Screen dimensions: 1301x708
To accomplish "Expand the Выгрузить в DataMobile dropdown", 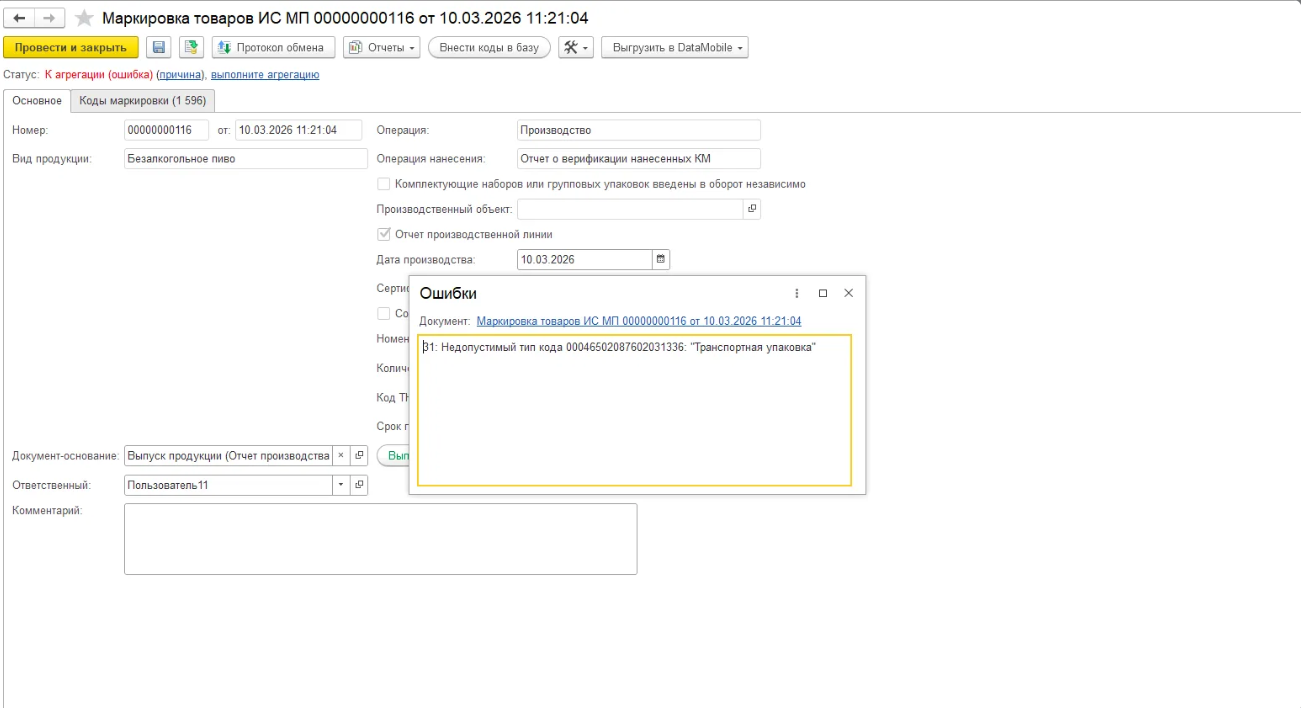I will click(674, 48).
